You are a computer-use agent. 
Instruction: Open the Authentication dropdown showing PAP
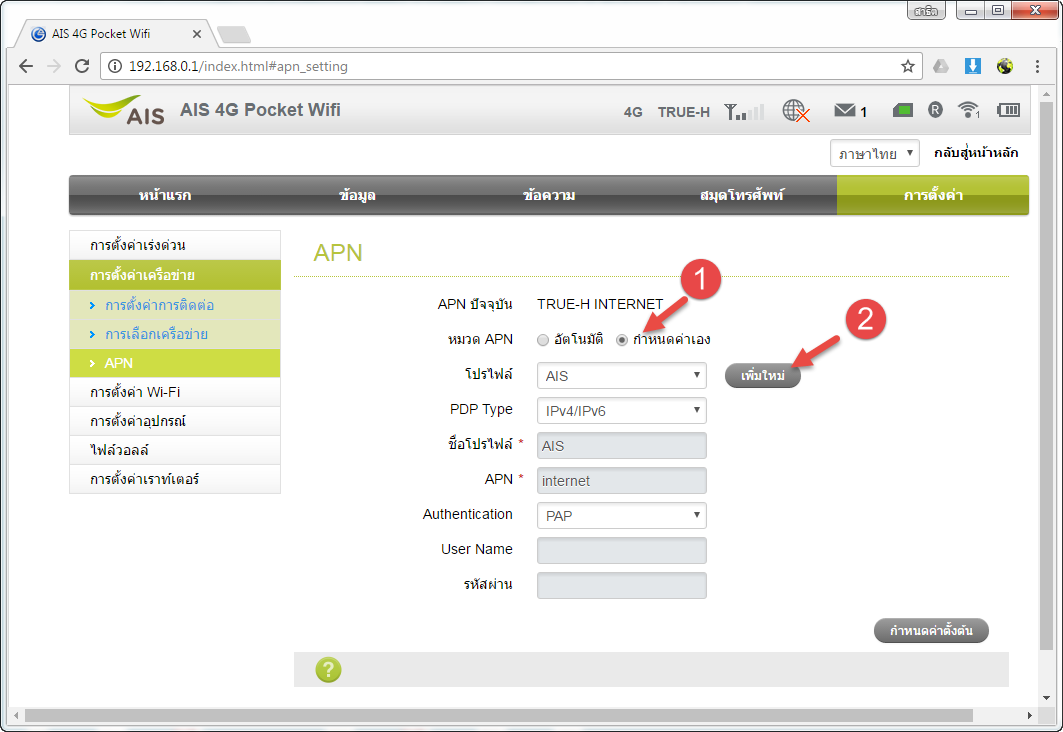coord(622,516)
